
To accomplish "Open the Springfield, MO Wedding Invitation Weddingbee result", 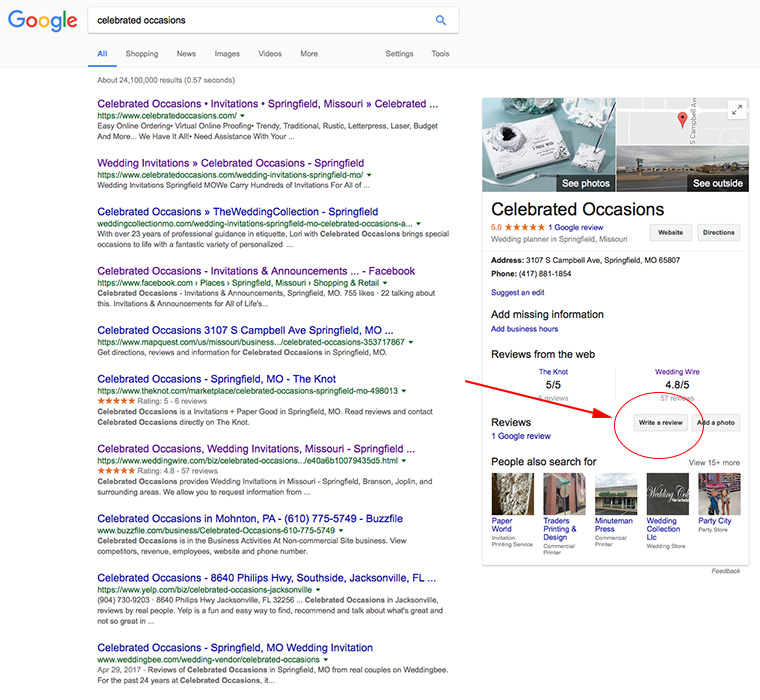I will coord(235,648).
